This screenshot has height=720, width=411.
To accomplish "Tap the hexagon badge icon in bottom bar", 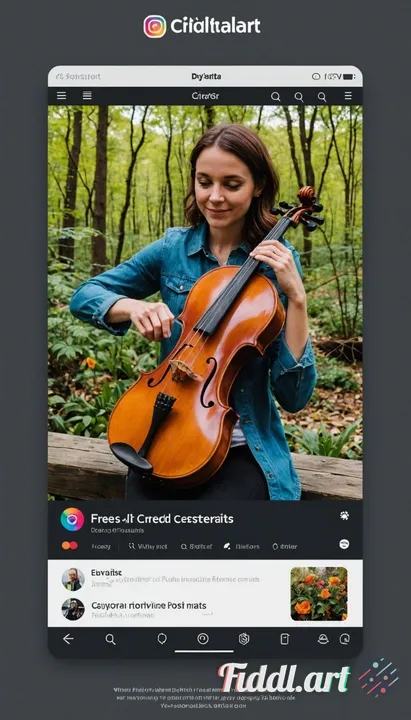I will click(x=244, y=639).
